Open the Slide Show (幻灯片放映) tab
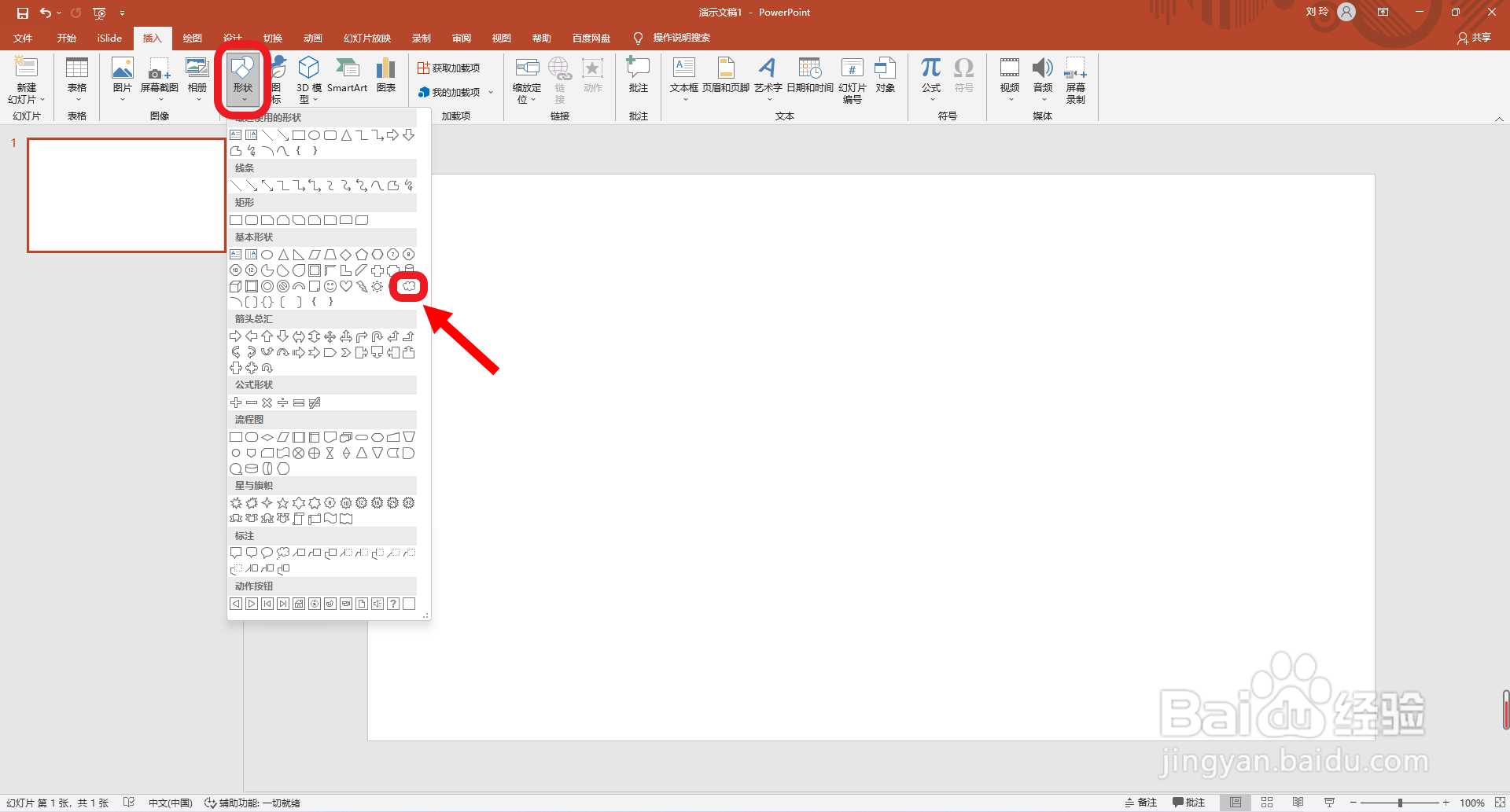1510x812 pixels. coord(367,38)
